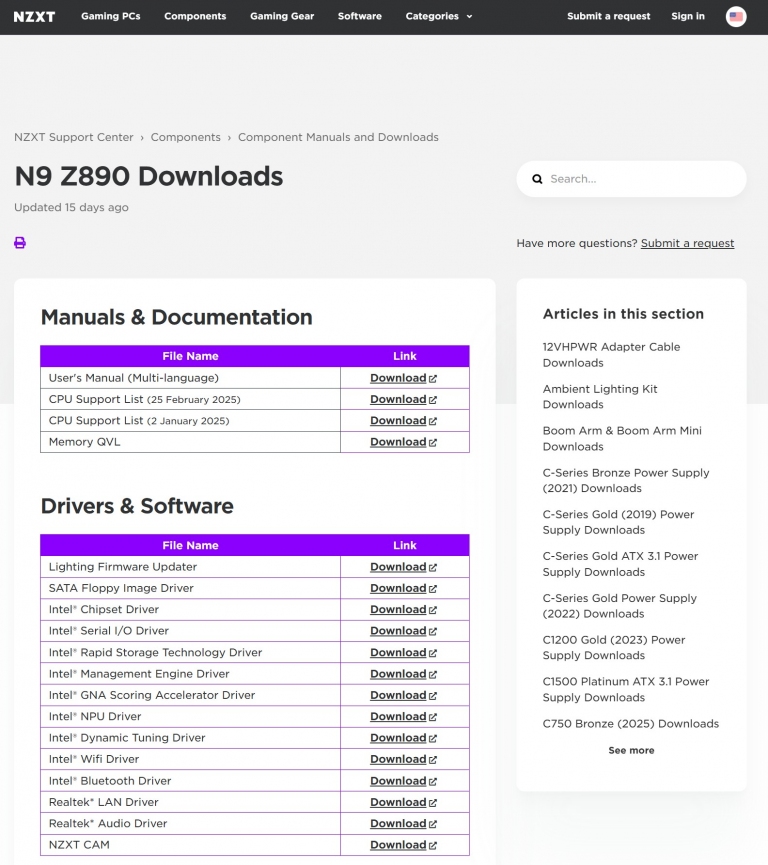Expand the Categories dropdown
The height and width of the screenshot is (865, 768).
[x=439, y=17]
